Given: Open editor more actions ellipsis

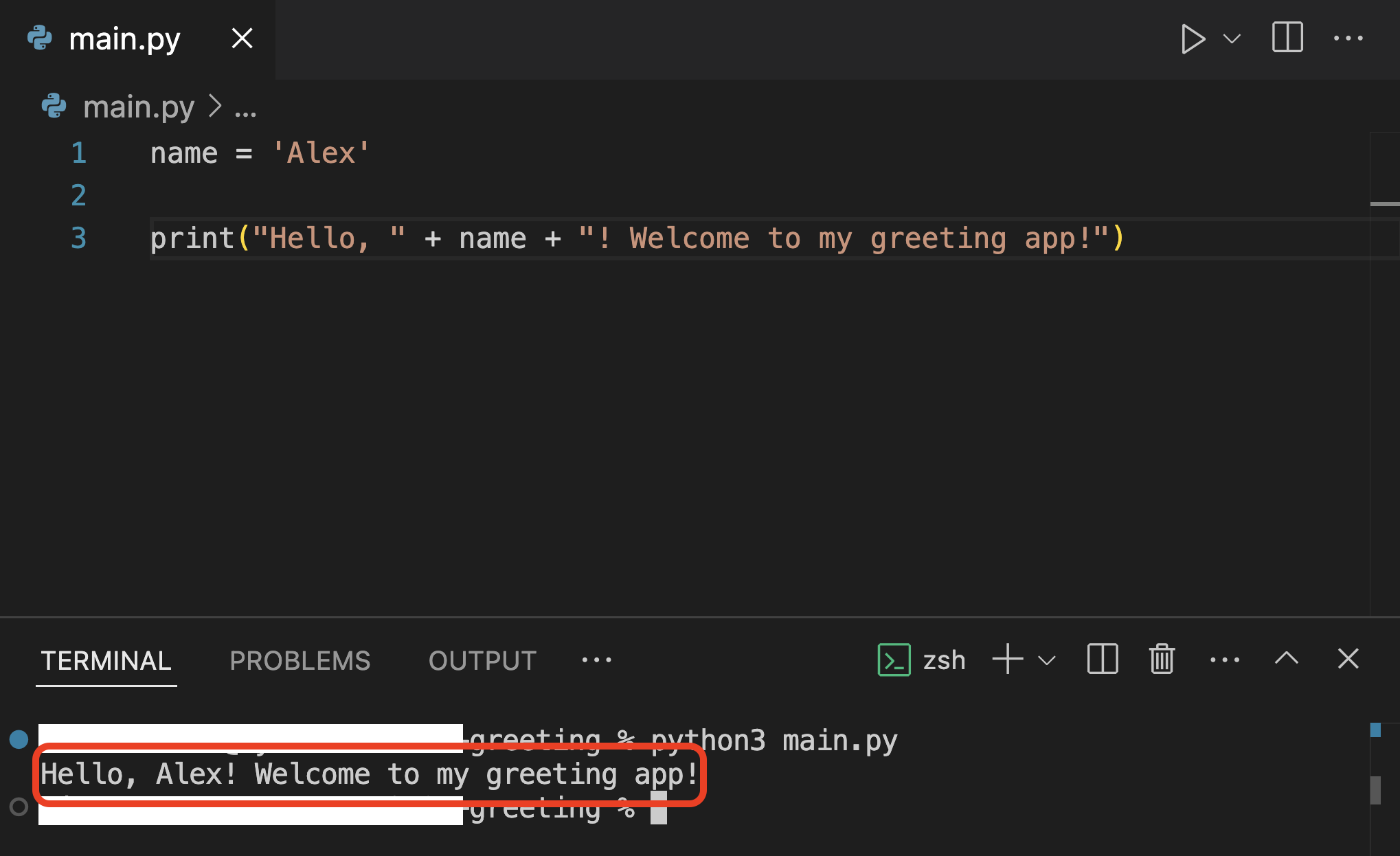Looking at the screenshot, I should pyautogui.click(x=1348, y=38).
